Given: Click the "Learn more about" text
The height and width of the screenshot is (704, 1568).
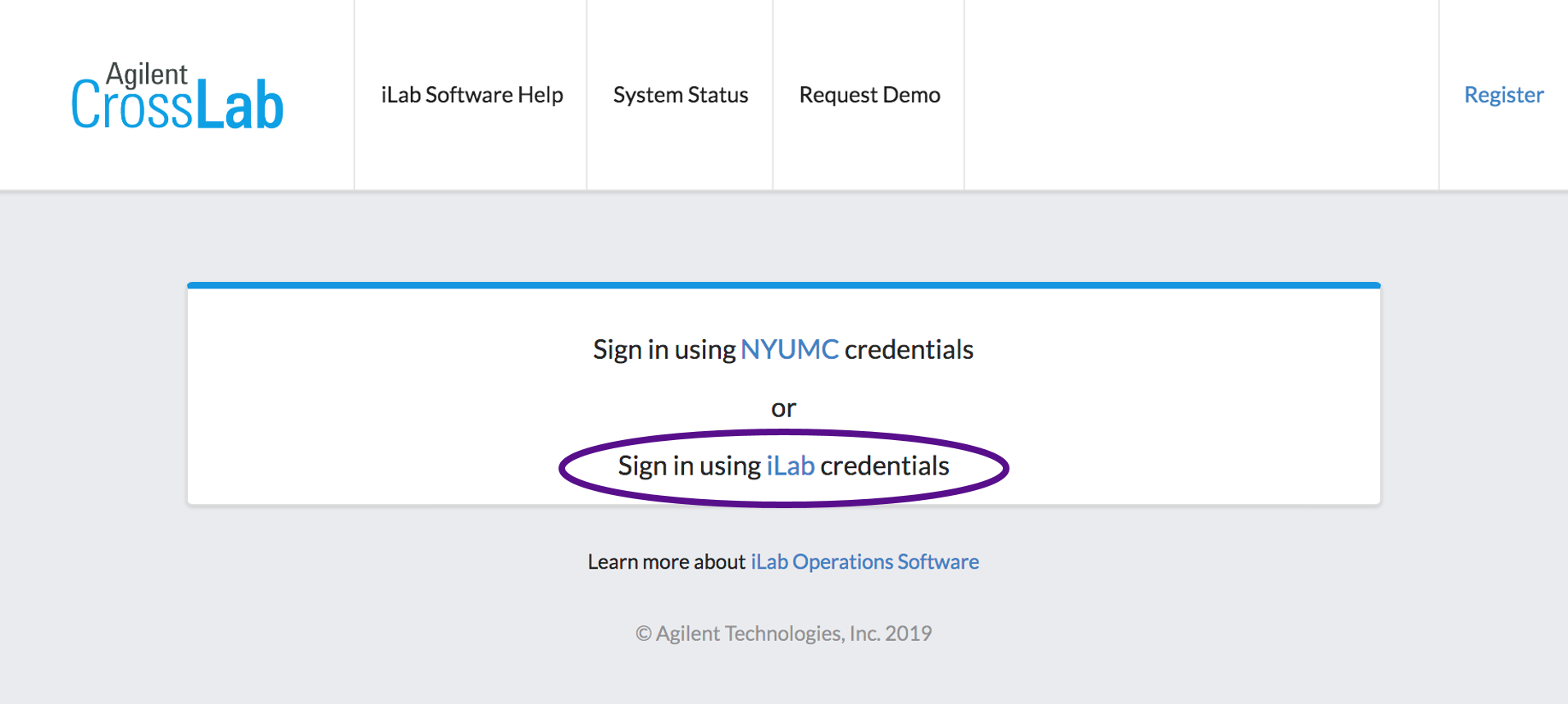Looking at the screenshot, I should (666, 562).
